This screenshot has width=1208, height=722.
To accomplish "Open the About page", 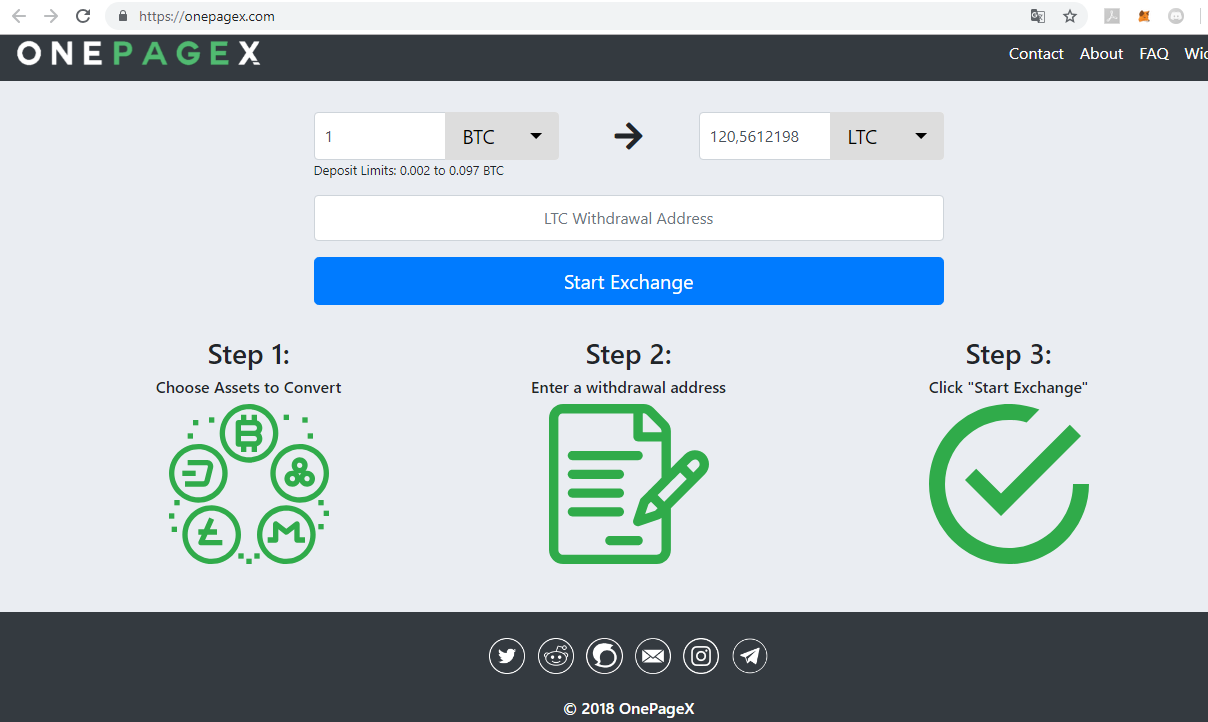I will click(1101, 54).
